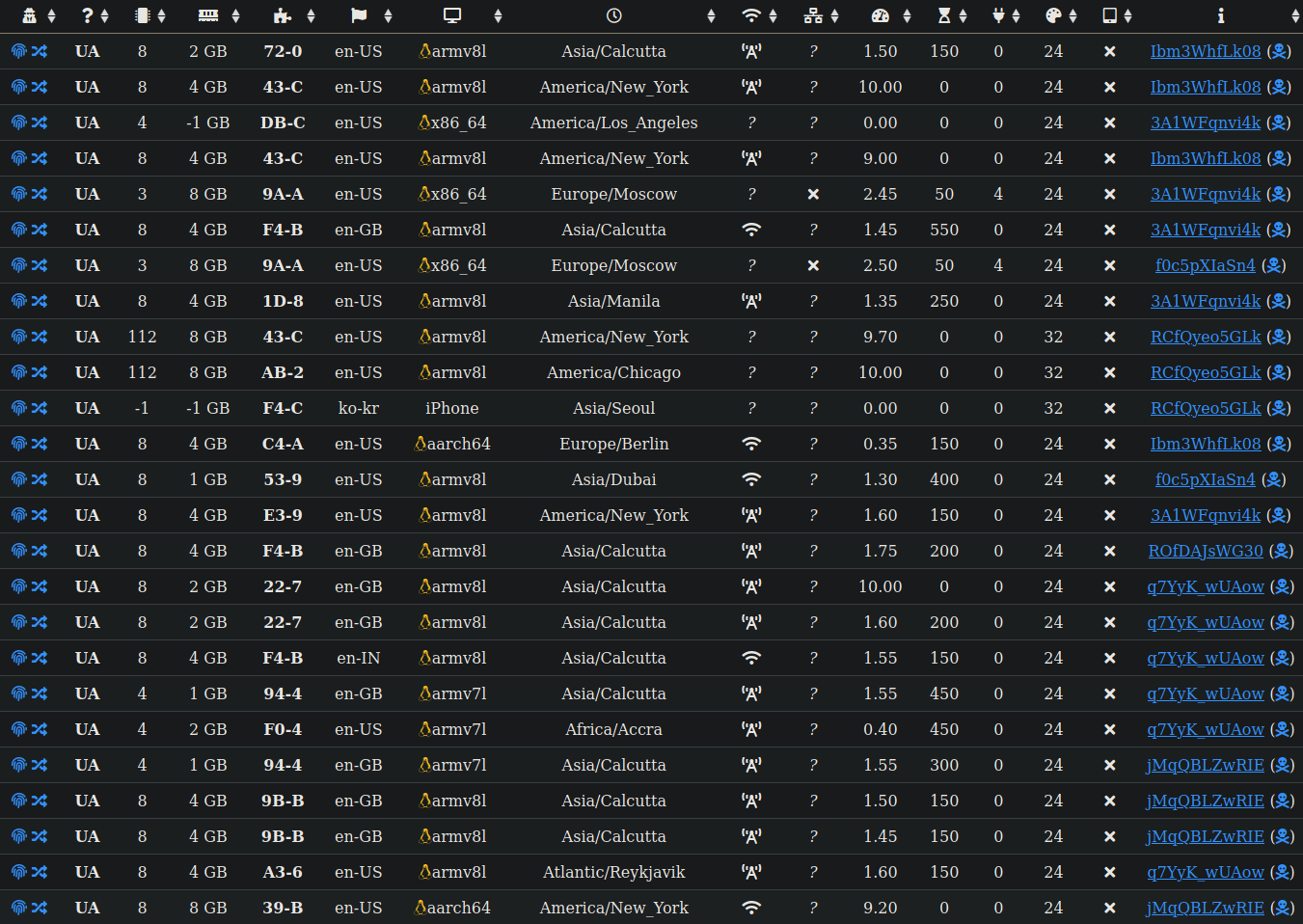Click the info column header icon
This screenshot has width=1303, height=924.
click(1221, 15)
